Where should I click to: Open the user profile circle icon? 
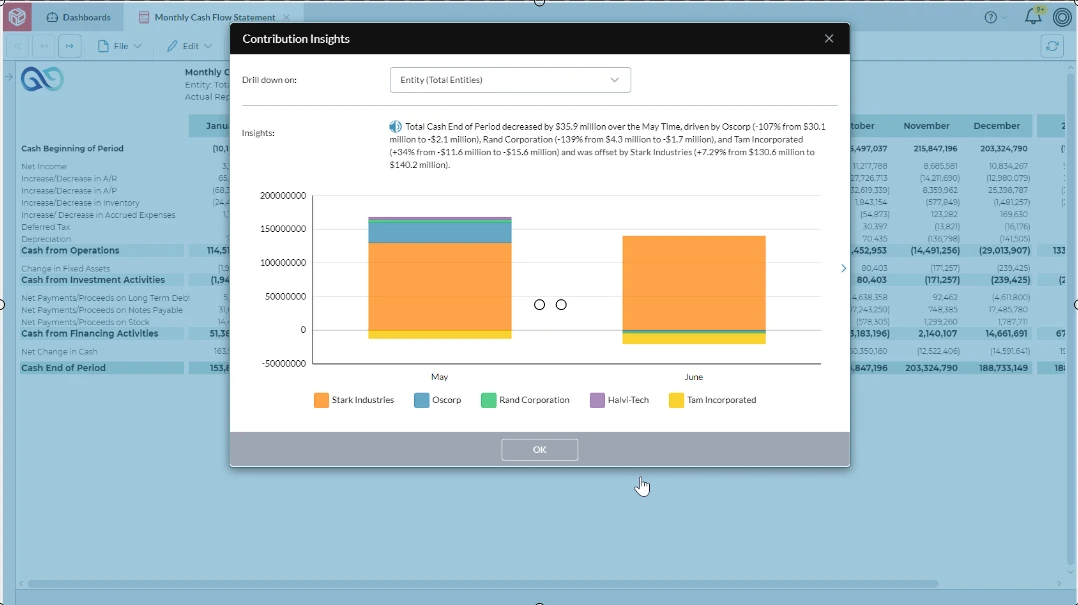click(x=1062, y=17)
